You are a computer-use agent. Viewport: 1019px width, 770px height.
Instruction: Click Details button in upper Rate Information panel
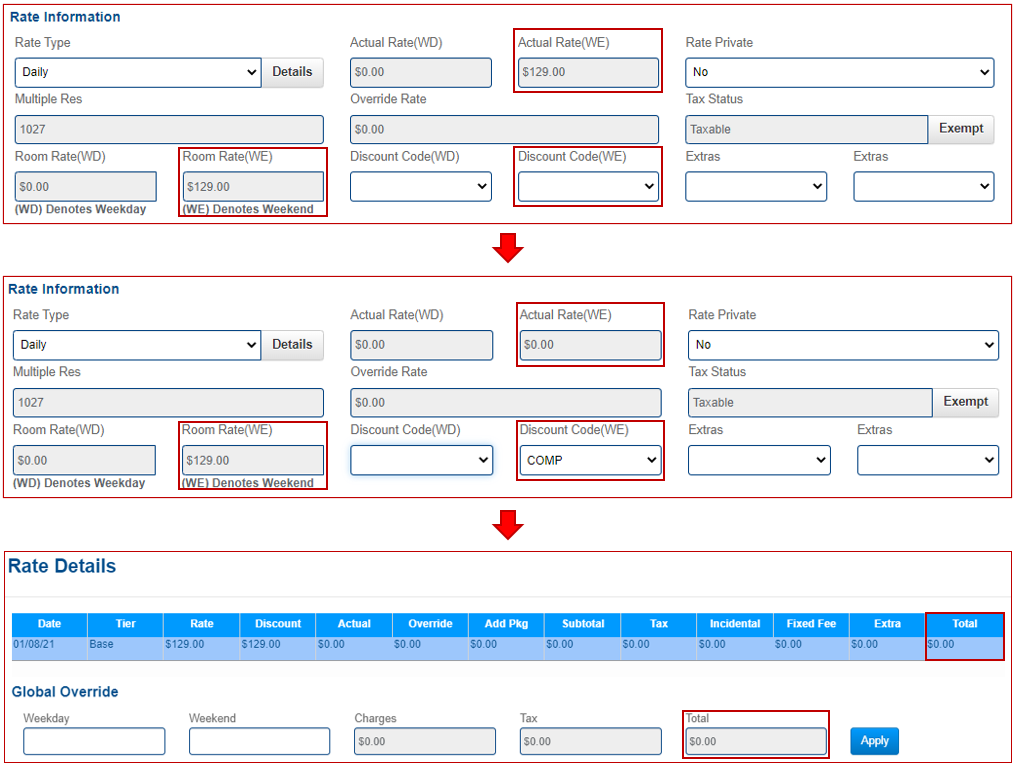292,72
